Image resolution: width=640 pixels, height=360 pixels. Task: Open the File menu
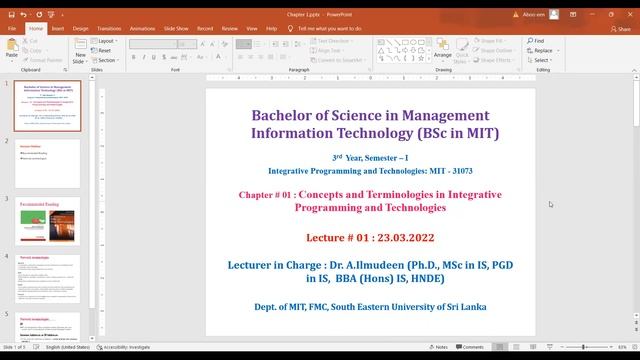12,29
